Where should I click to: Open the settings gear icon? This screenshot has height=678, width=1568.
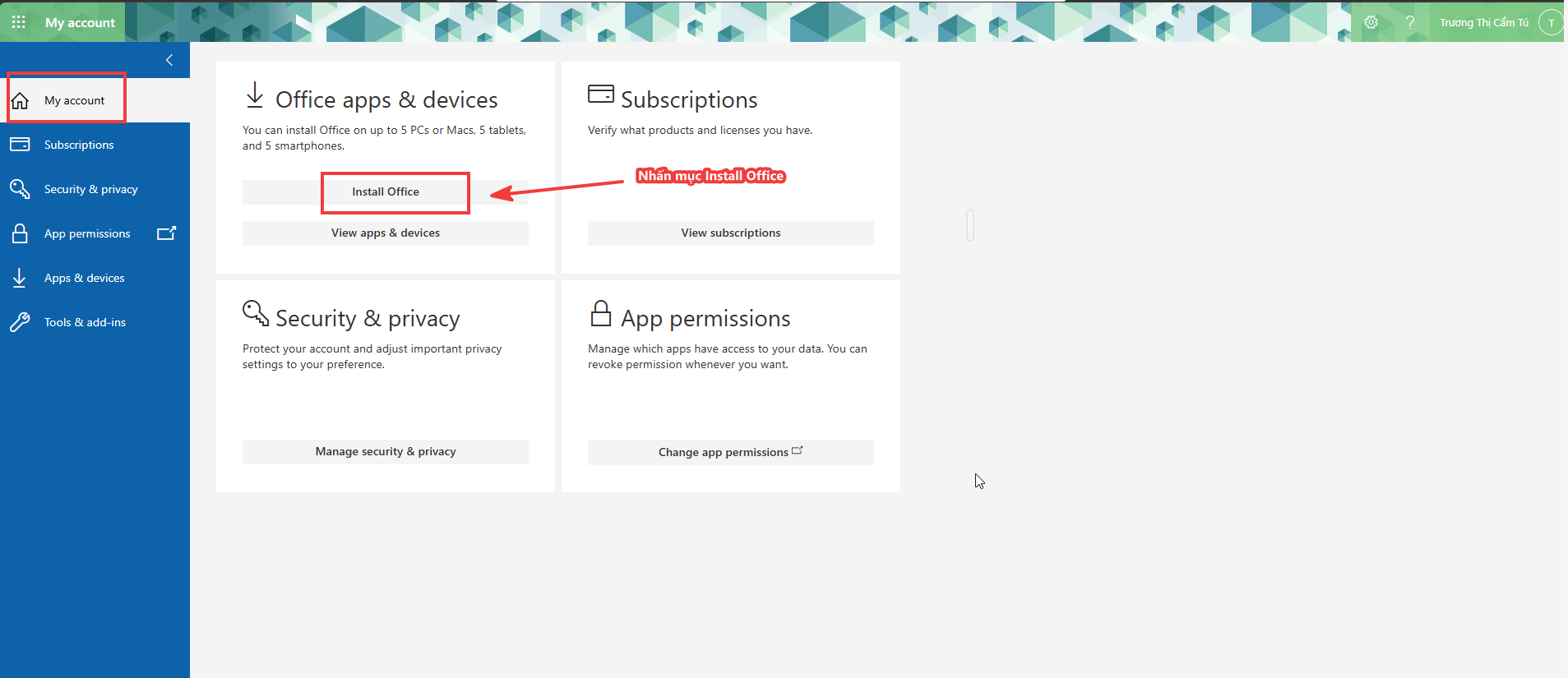(x=1371, y=22)
